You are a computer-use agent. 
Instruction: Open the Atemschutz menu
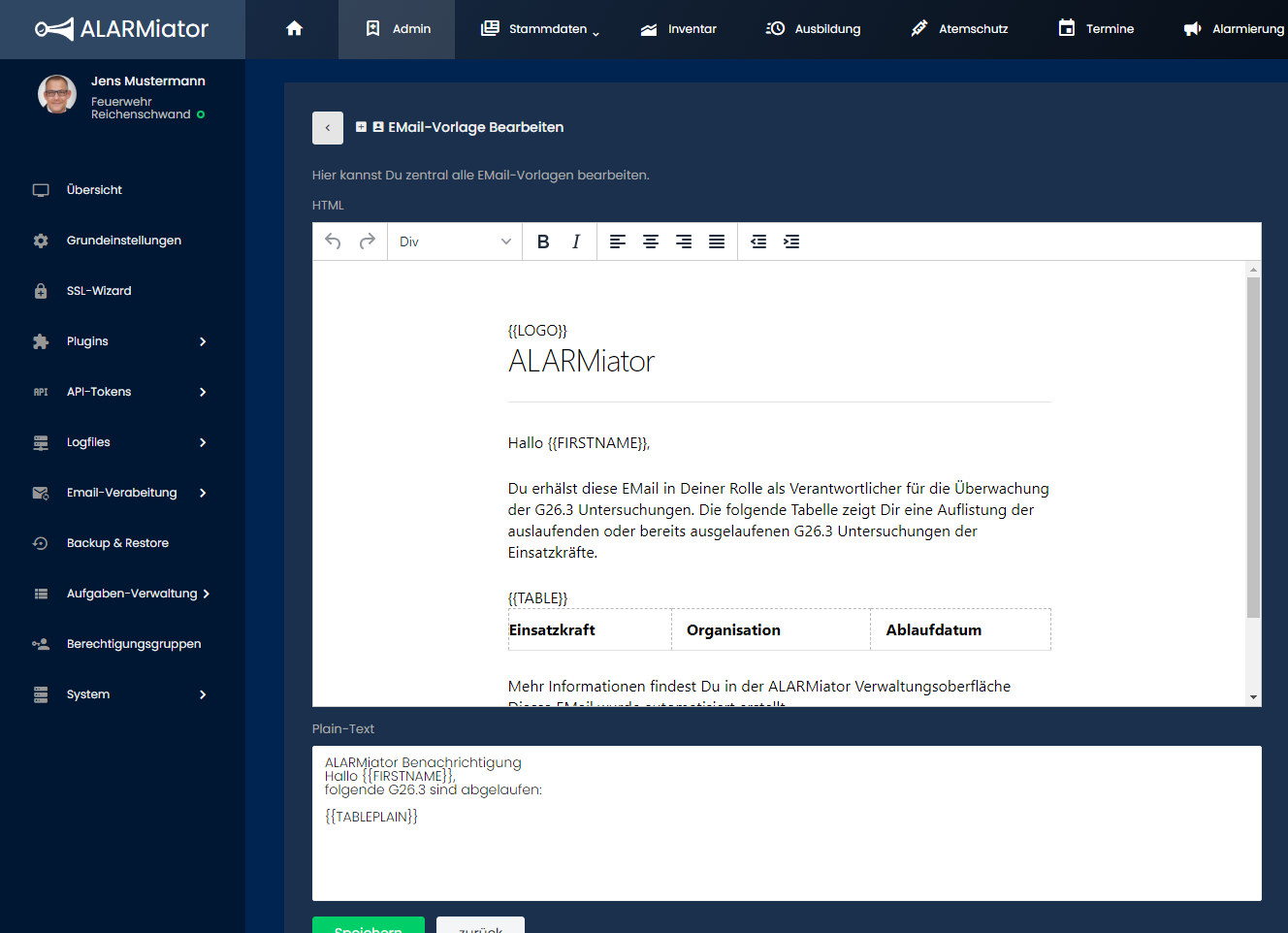959,29
